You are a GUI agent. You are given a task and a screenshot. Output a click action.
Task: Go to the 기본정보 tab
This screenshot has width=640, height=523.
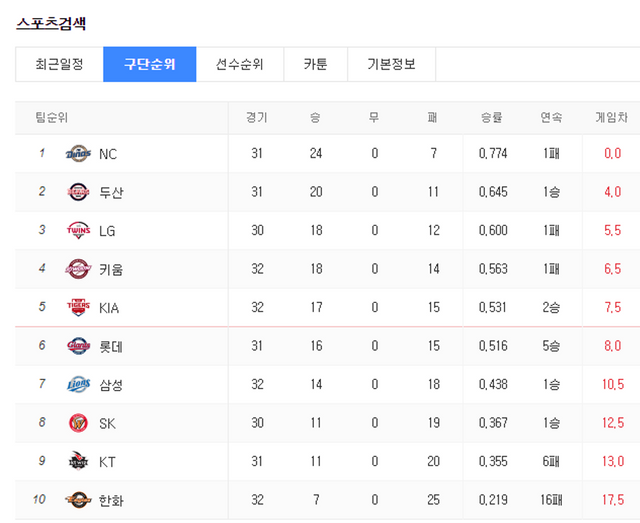pyautogui.click(x=391, y=65)
